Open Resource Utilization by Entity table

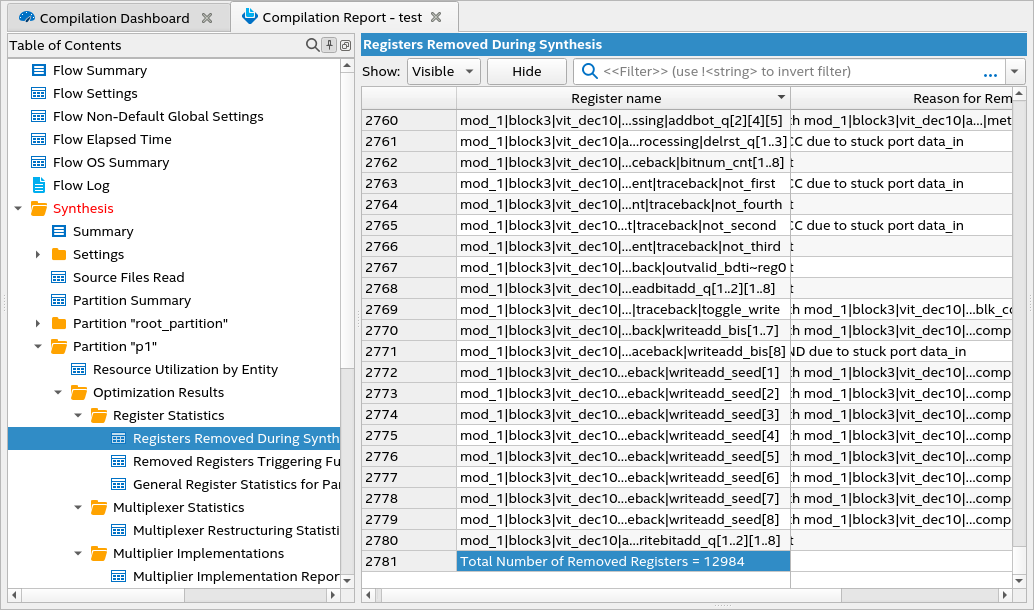(185, 369)
